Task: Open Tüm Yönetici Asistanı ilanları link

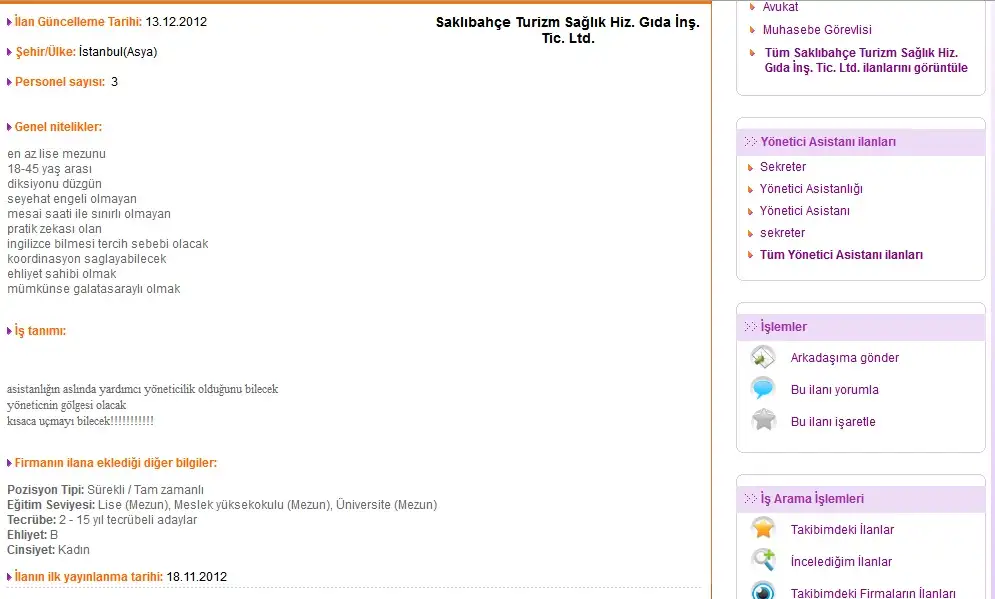Action: click(841, 255)
